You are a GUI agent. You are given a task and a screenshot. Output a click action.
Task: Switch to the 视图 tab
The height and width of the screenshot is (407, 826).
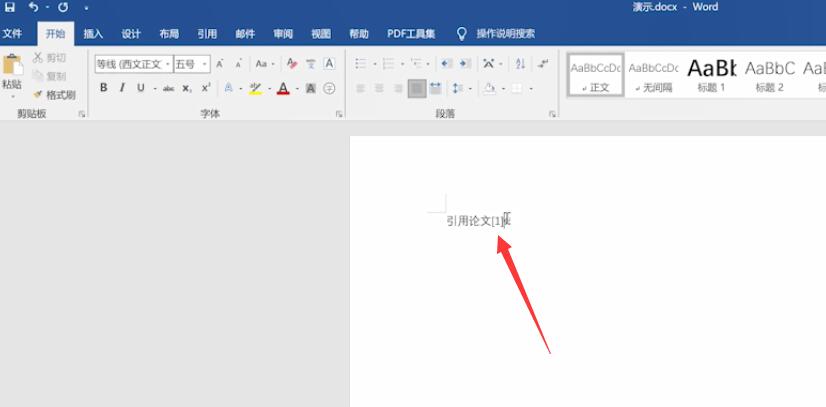tap(321, 34)
